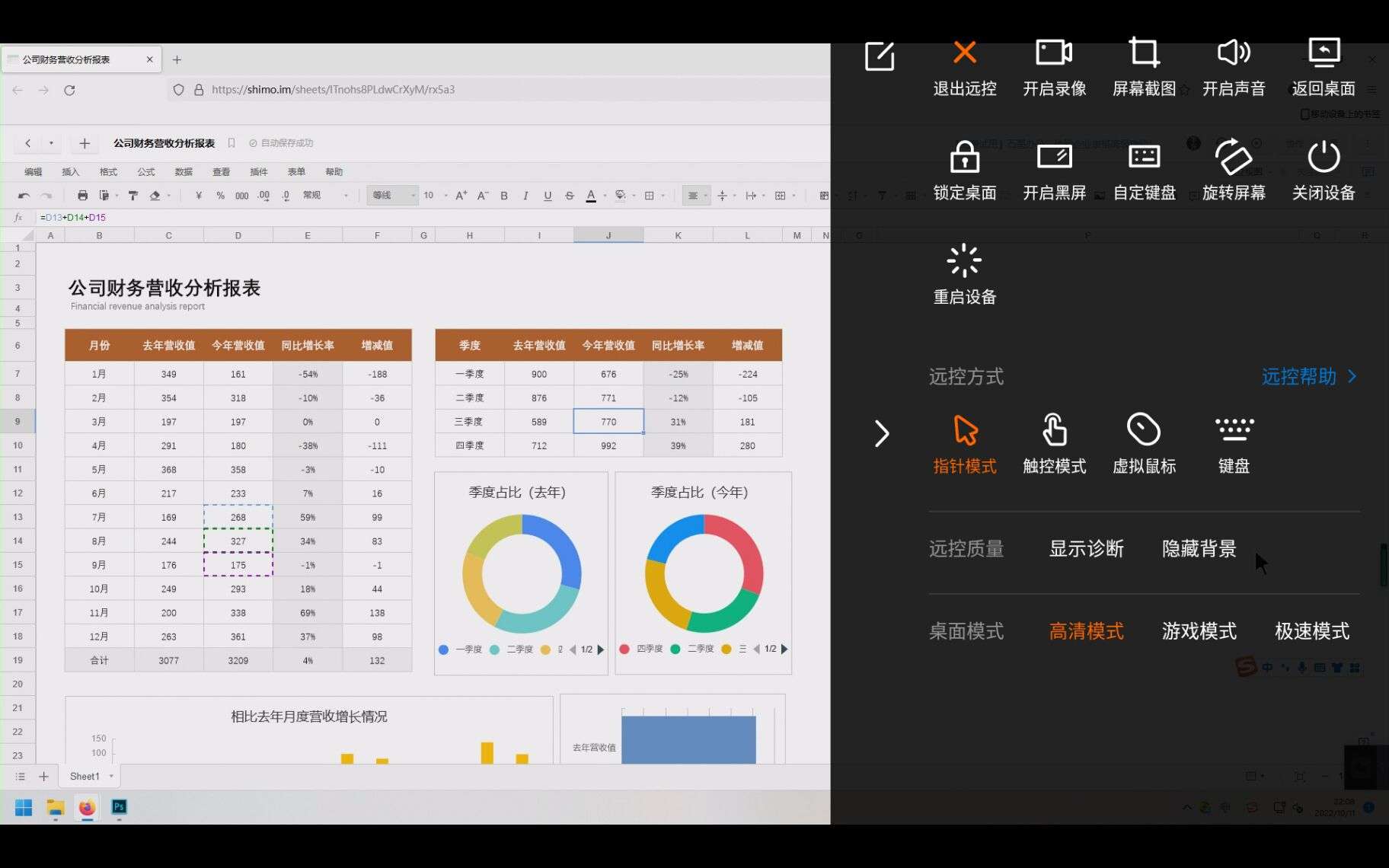Apply currency format using the ¥ icon

pos(197,196)
